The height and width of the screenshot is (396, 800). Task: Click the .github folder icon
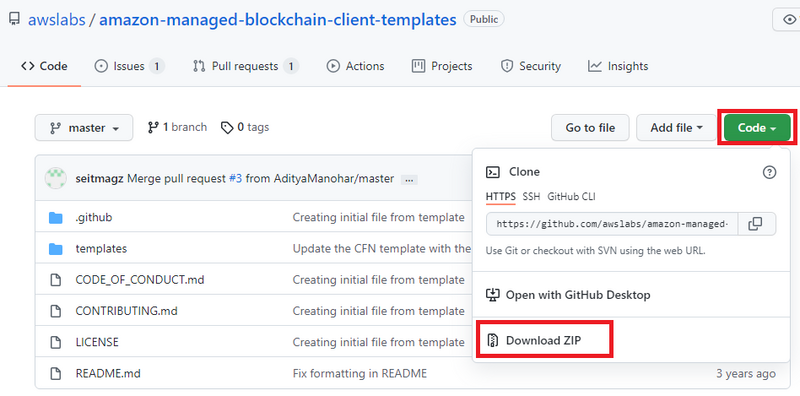[x=56, y=218]
